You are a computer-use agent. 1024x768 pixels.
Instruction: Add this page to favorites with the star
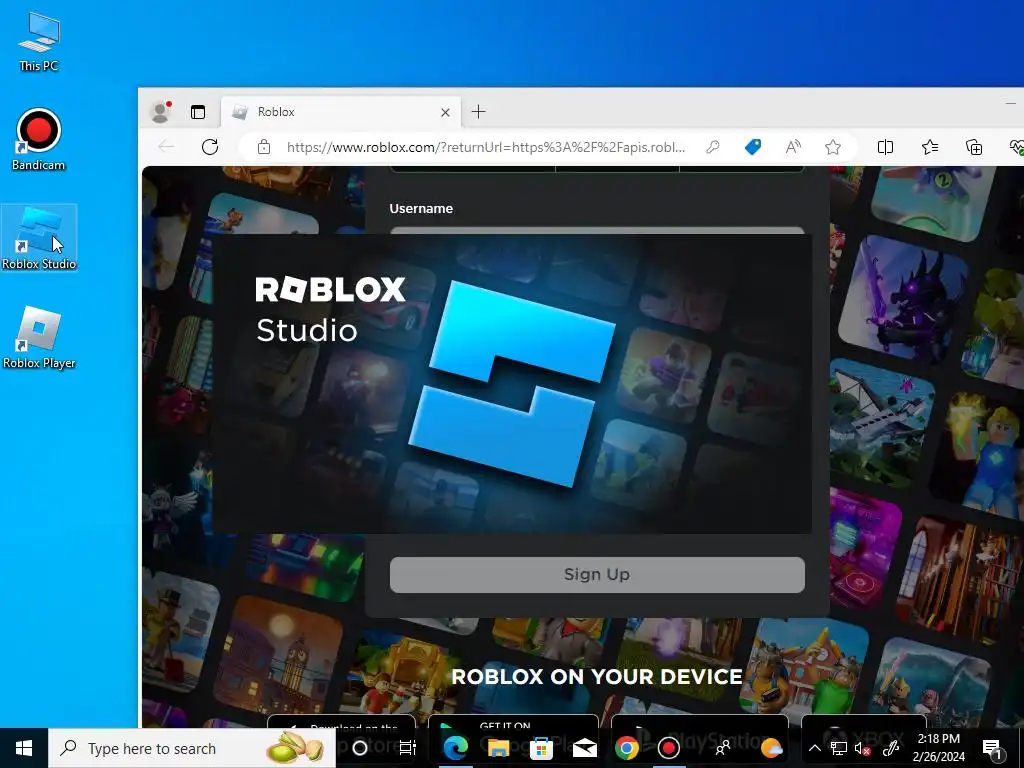[833, 147]
